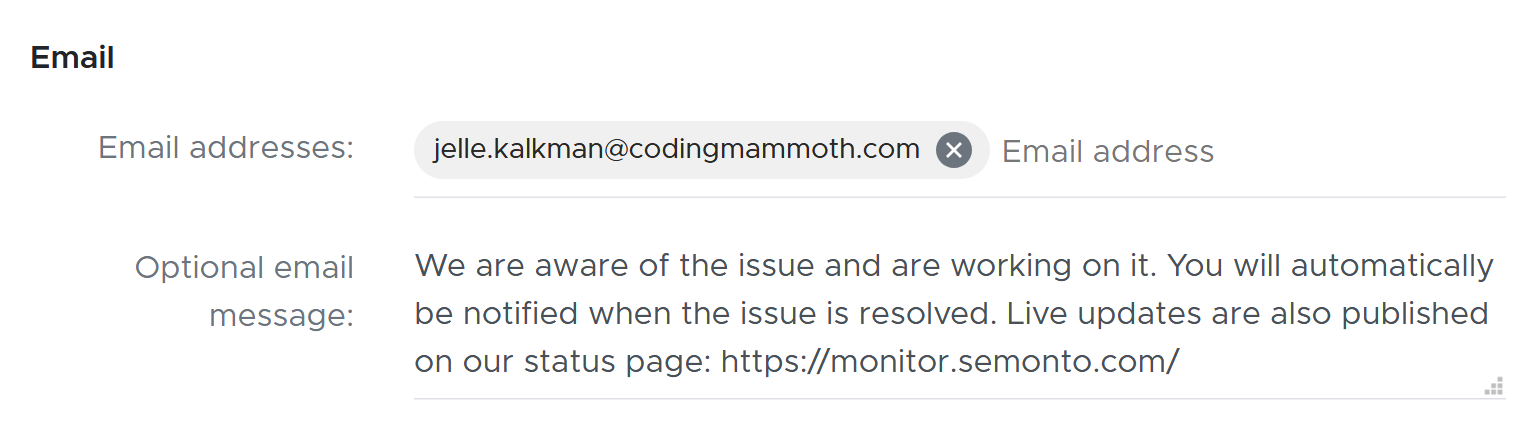Viewport: 1536px width, 435px height.
Task: Click the word "resolved" in the message
Action: (926, 314)
